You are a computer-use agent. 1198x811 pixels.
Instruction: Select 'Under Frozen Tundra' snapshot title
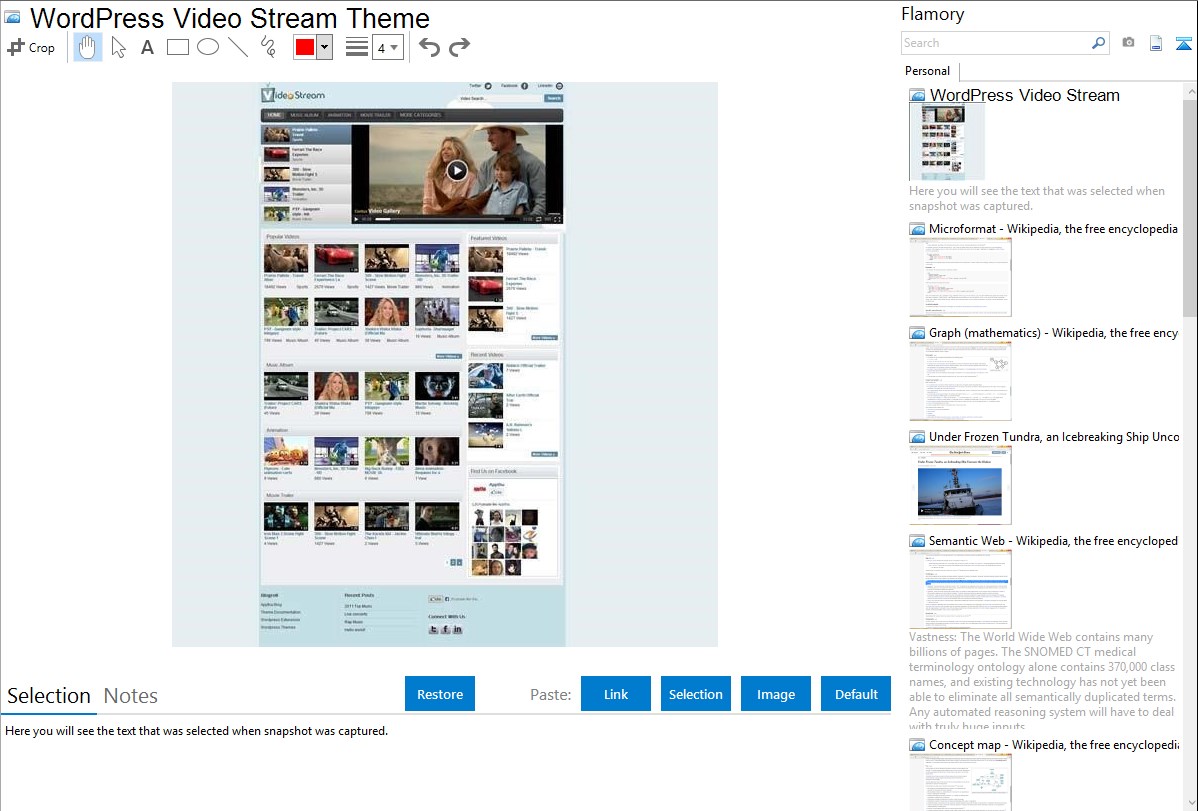(x=1054, y=436)
